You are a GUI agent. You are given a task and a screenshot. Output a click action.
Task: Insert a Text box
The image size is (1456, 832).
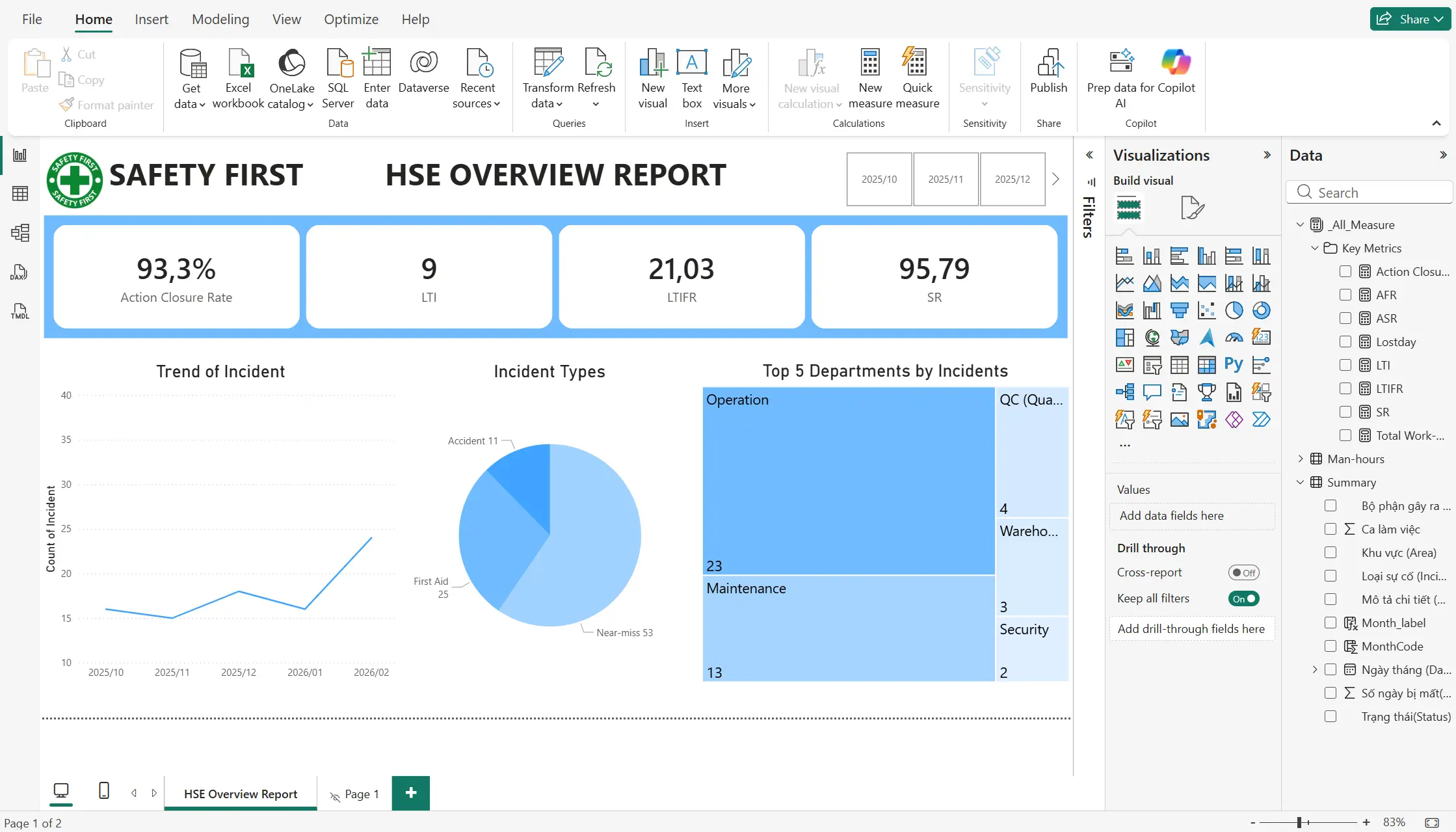691,79
